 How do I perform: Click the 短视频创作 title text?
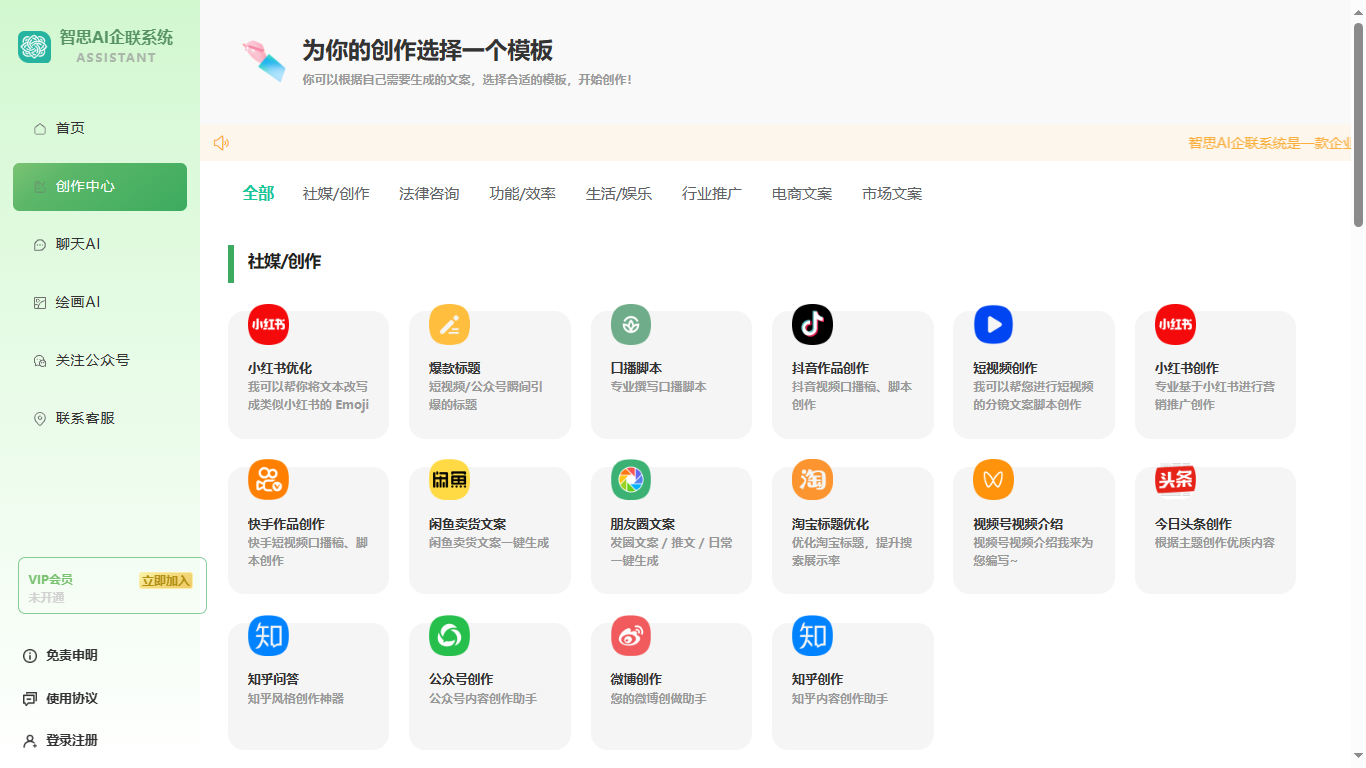point(1005,368)
